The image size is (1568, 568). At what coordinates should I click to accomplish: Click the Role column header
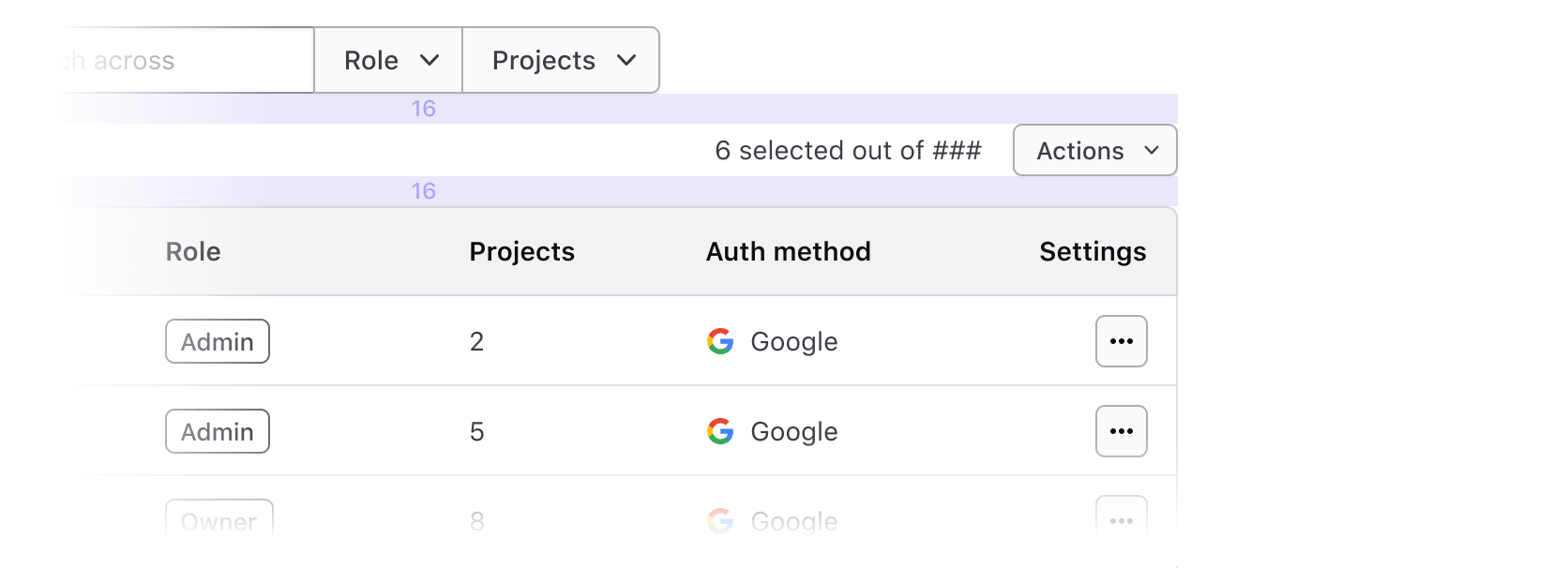coord(193,252)
